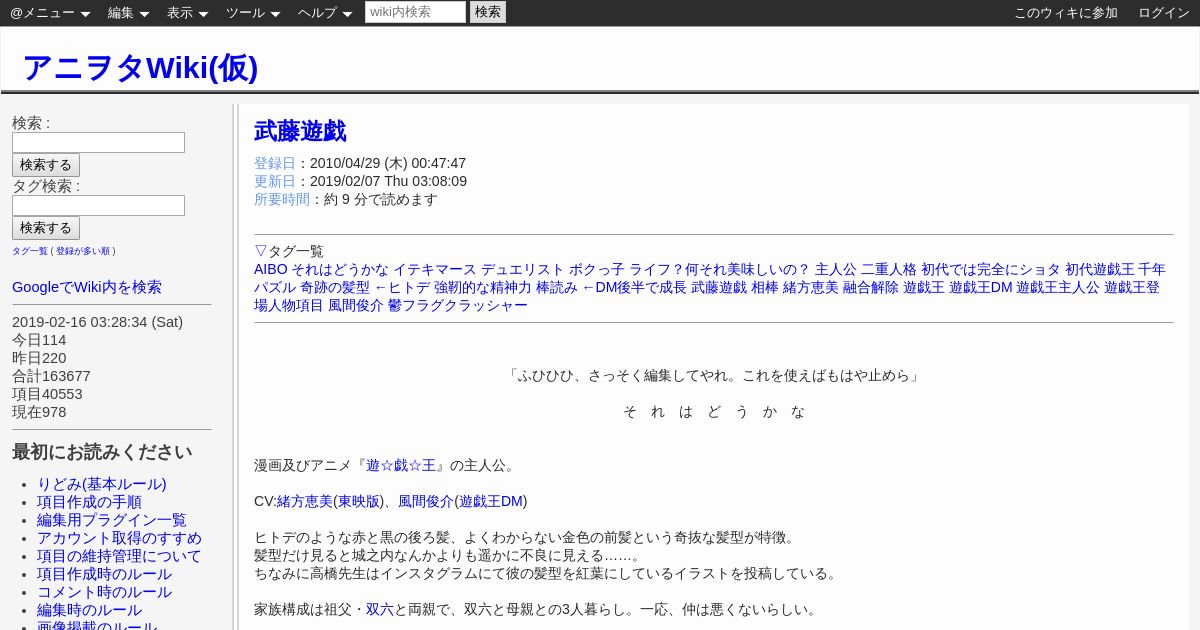
Task: Focus the wiki内検索 input in top bar
Action: pos(415,12)
